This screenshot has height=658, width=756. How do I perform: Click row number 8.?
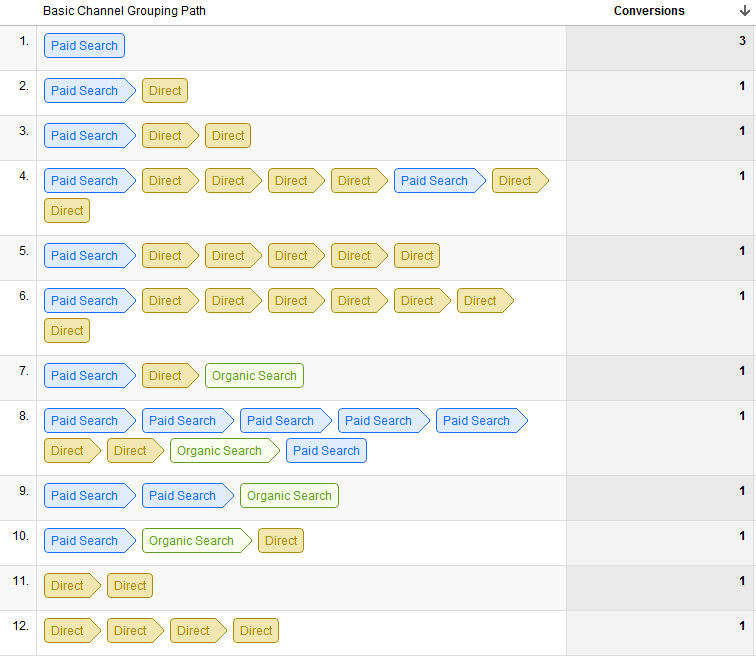tap(24, 416)
